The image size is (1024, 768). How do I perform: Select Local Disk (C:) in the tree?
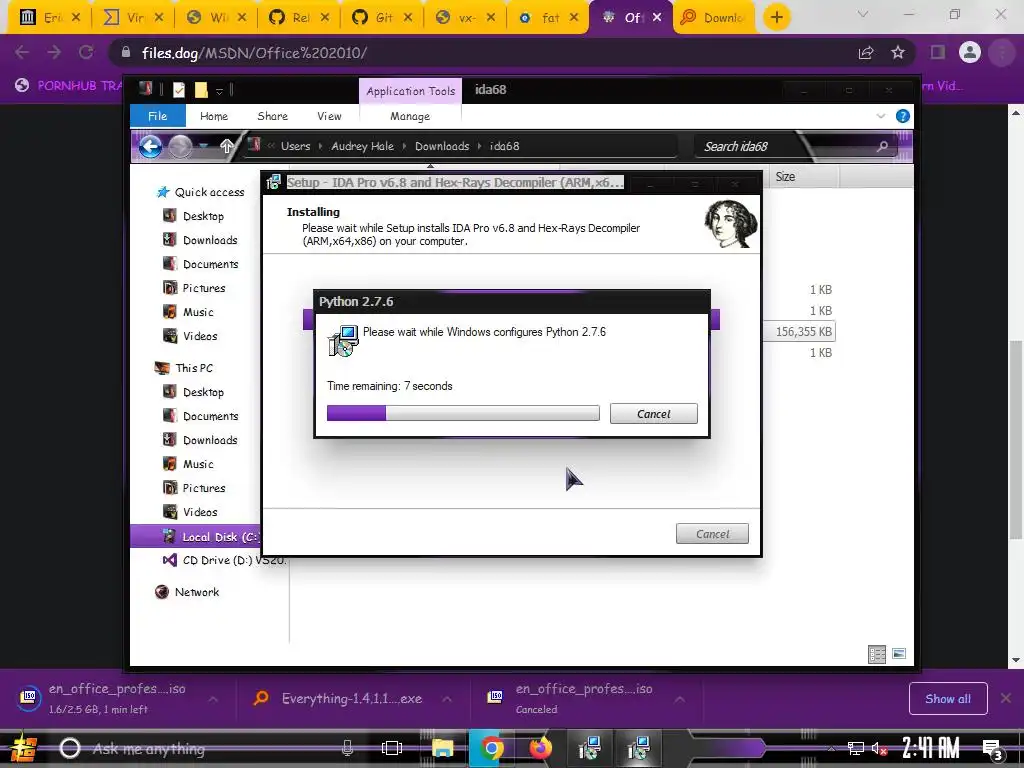click(196, 537)
